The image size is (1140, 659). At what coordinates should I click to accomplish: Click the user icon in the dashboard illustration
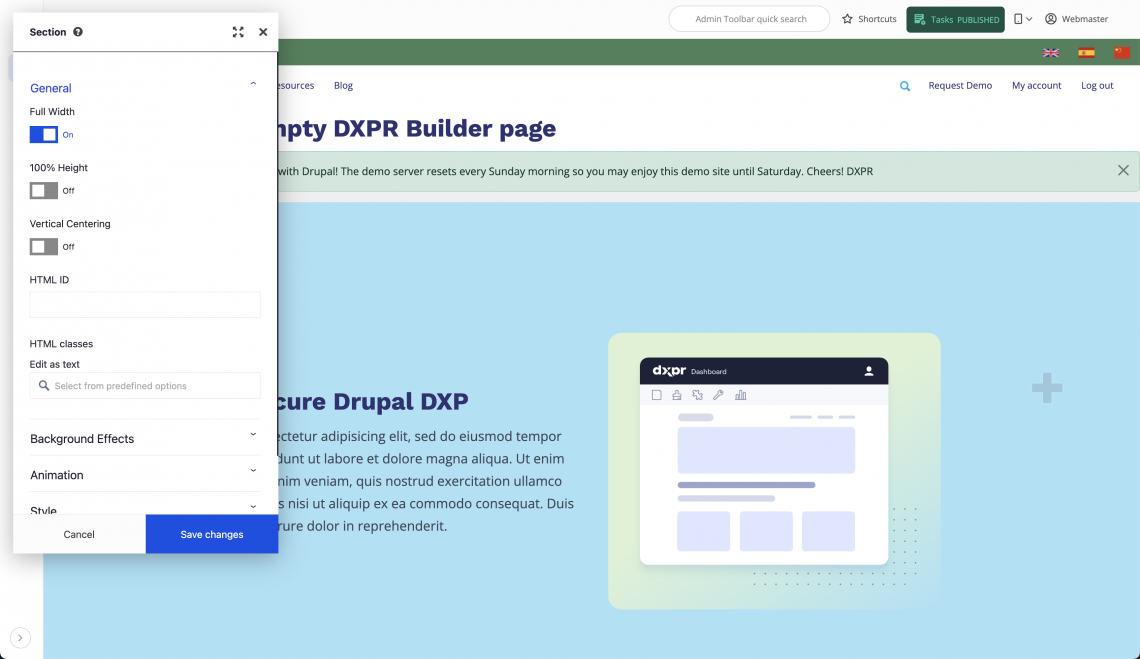(868, 371)
